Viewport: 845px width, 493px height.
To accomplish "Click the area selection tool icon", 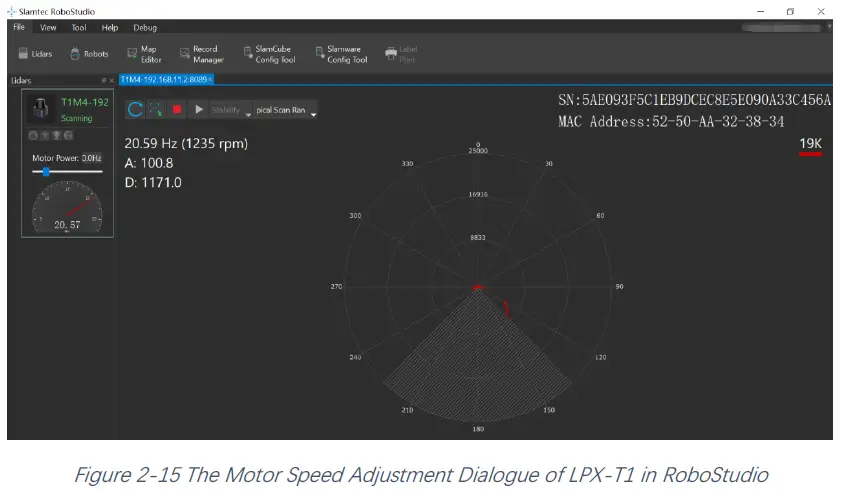I will (155, 109).
